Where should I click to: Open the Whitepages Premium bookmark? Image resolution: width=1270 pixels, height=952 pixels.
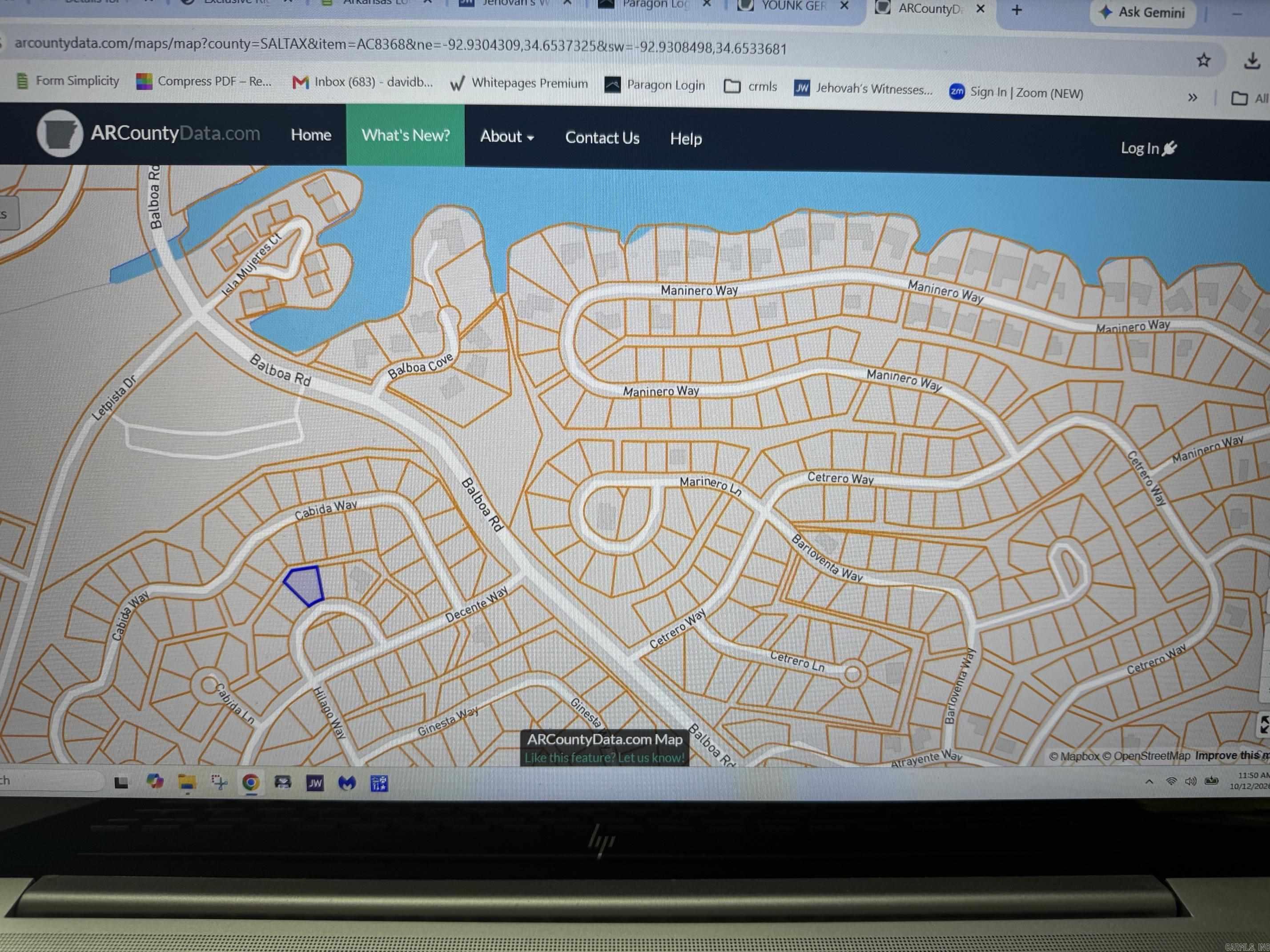518,84
